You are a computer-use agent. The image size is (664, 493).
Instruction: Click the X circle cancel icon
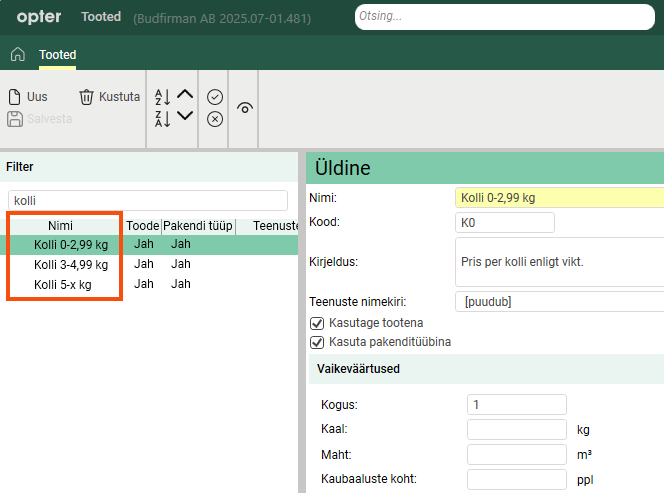coord(214,119)
